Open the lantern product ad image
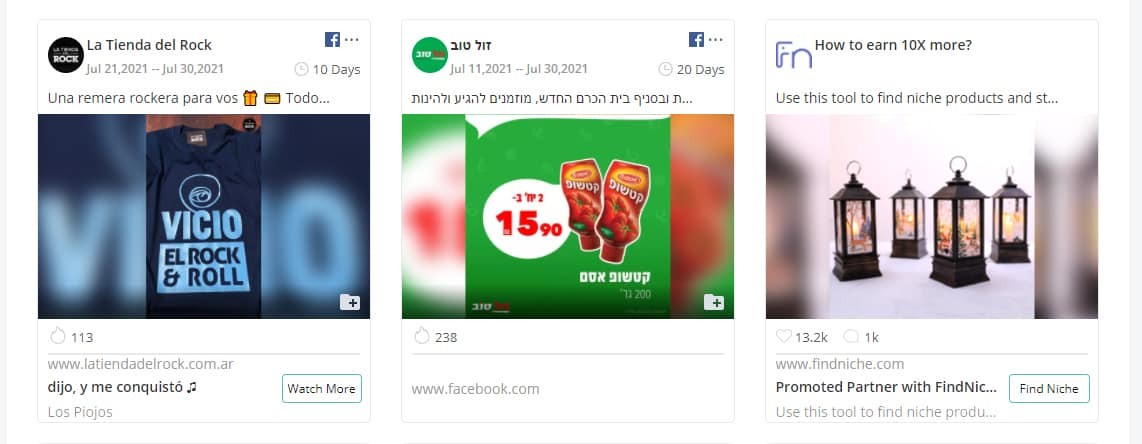Image resolution: width=1142 pixels, height=444 pixels. [932, 216]
